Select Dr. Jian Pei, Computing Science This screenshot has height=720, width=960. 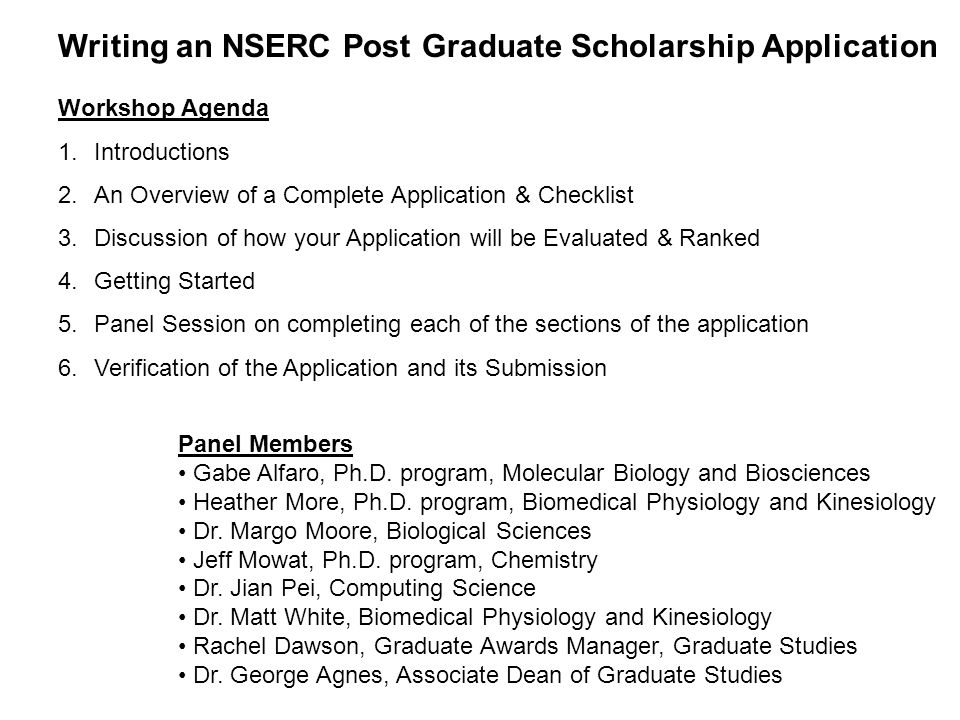tap(357, 588)
